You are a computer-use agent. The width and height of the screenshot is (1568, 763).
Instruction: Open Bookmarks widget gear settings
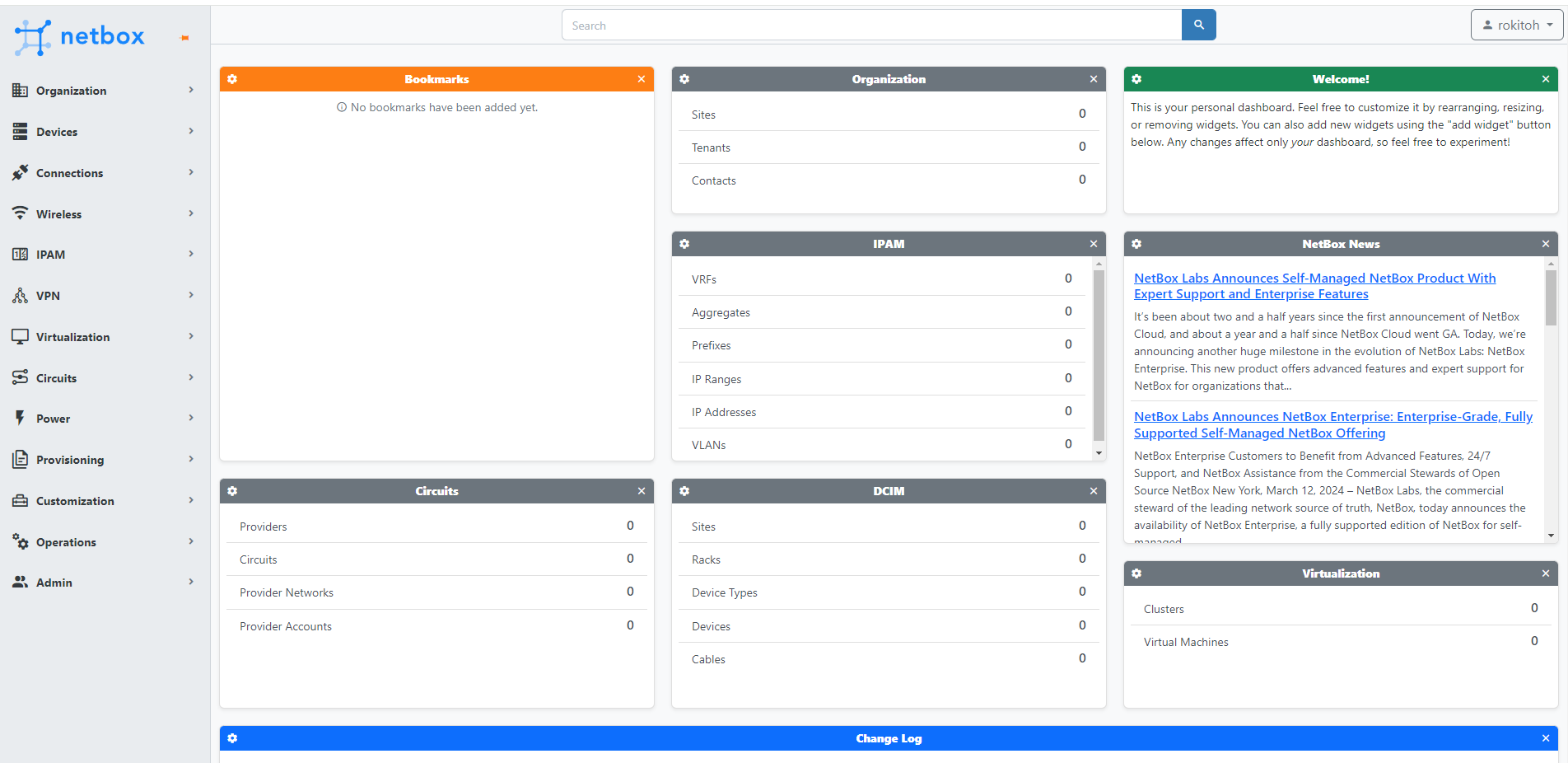pos(232,79)
